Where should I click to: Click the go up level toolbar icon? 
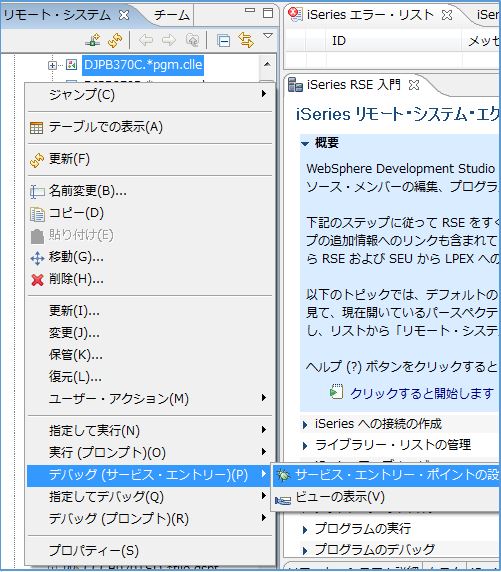coord(192,40)
